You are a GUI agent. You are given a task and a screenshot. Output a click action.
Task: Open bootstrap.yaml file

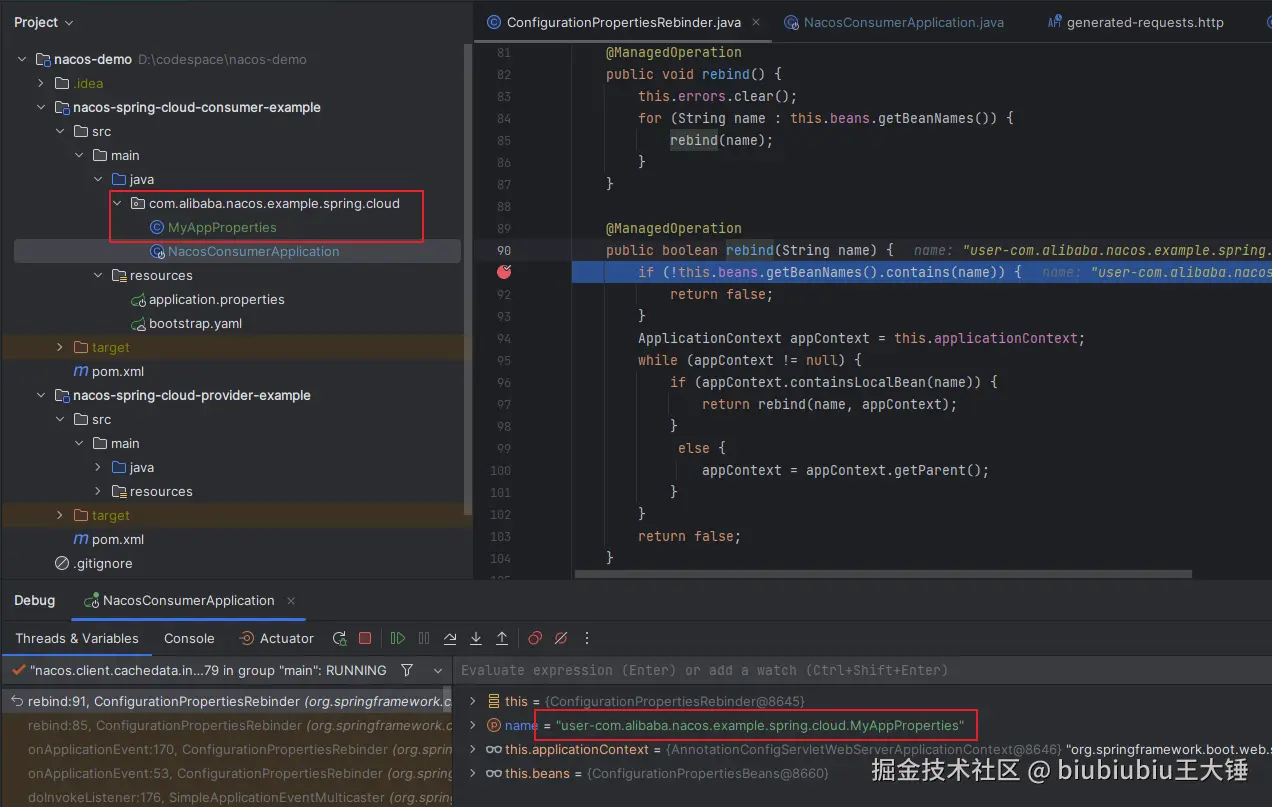195,323
